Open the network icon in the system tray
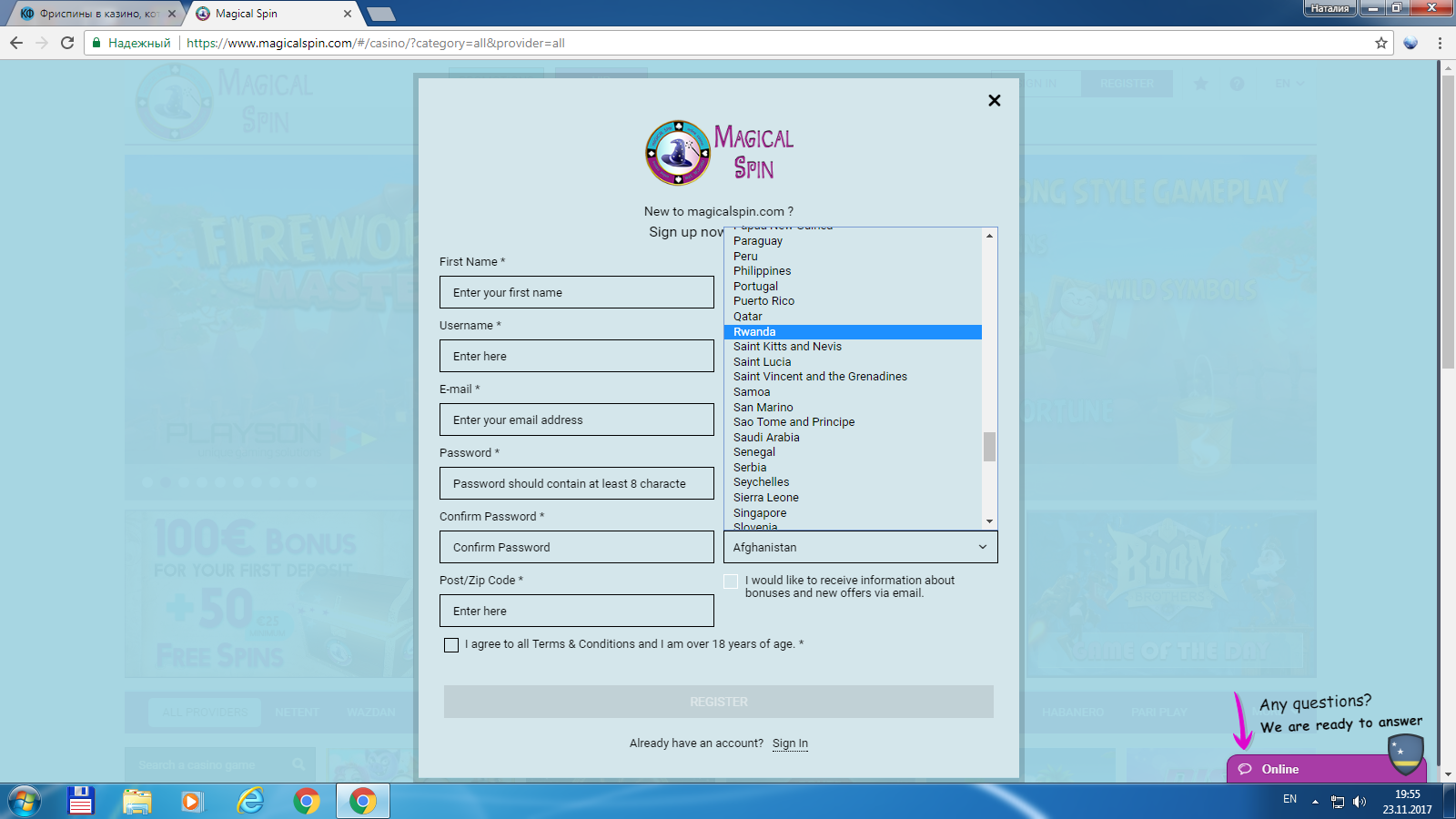 pos(1338,802)
